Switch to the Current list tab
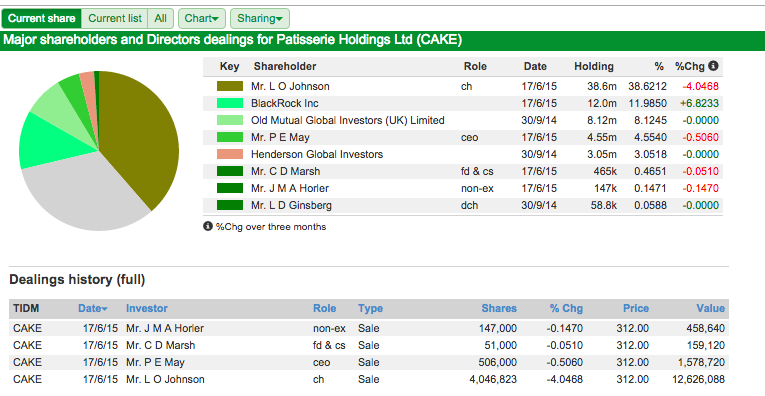The image size is (765, 396). [115, 19]
